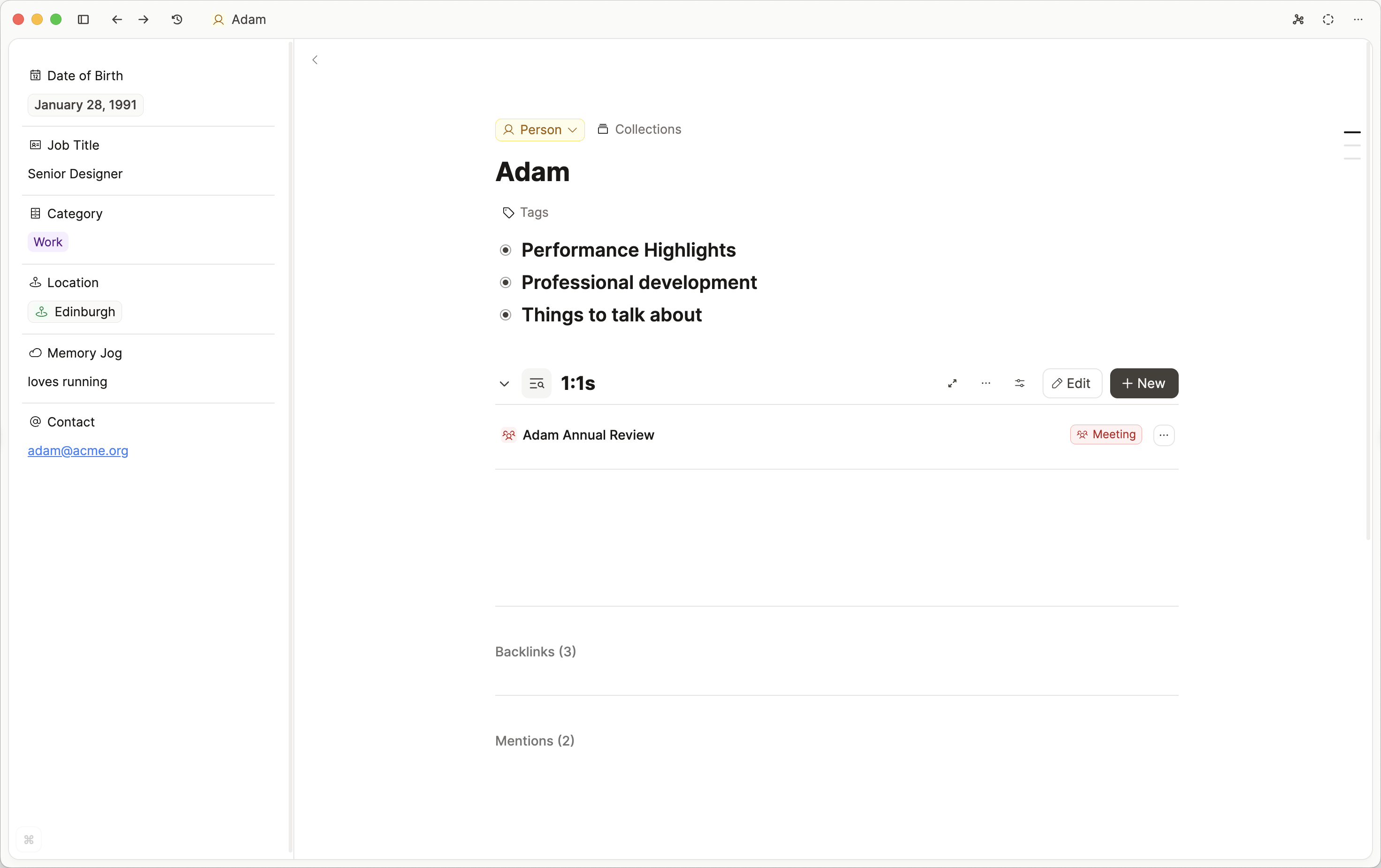
Task: Toggle the Things to talk about bullet
Action: (505, 315)
